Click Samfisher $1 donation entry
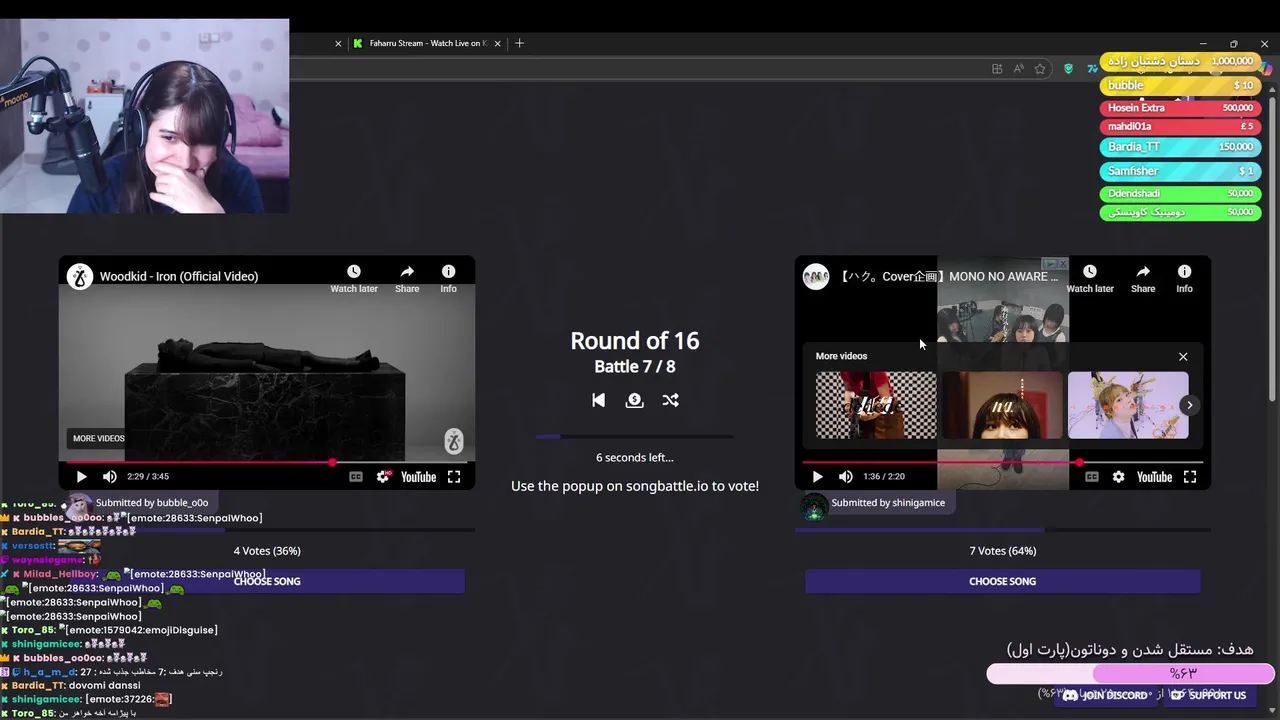1280x720 pixels. point(1180,171)
